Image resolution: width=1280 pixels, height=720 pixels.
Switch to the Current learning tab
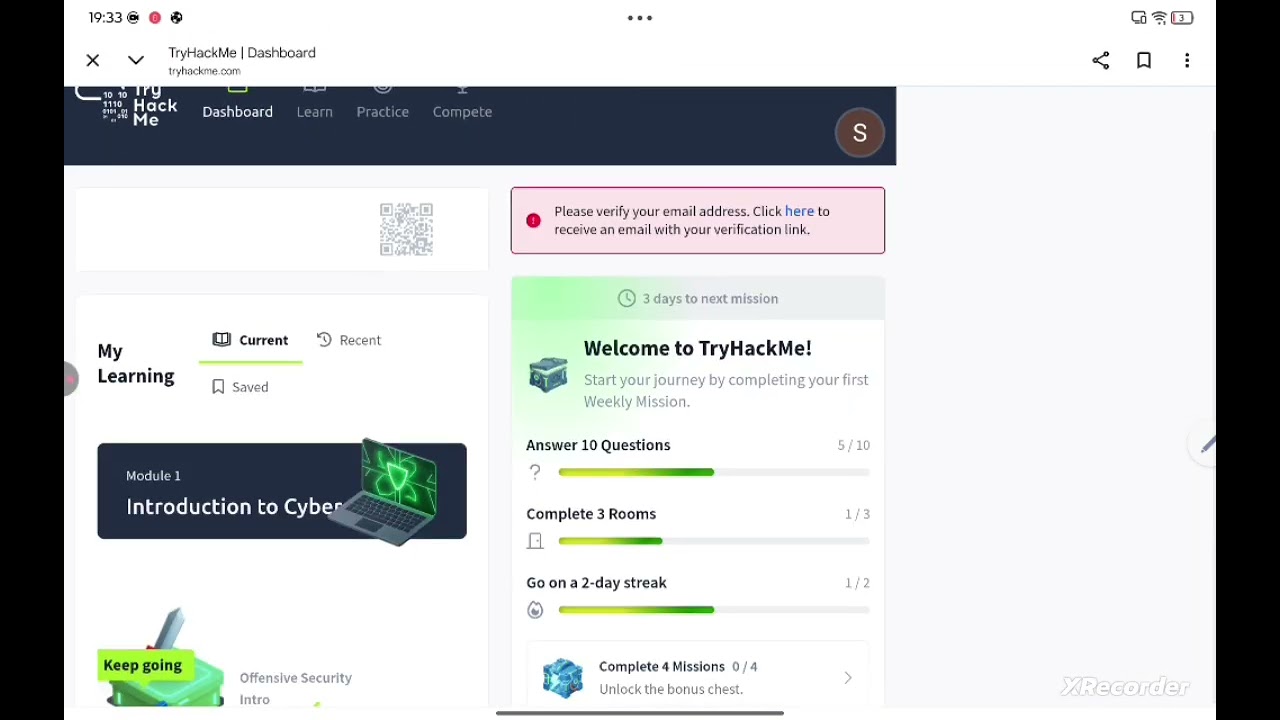251,340
